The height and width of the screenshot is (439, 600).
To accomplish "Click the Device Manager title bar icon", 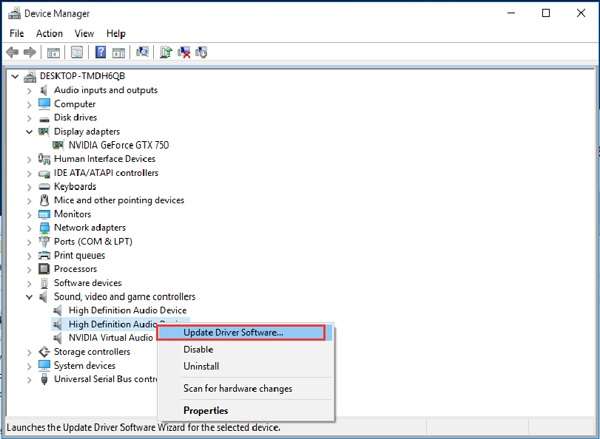I will (15, 13).
